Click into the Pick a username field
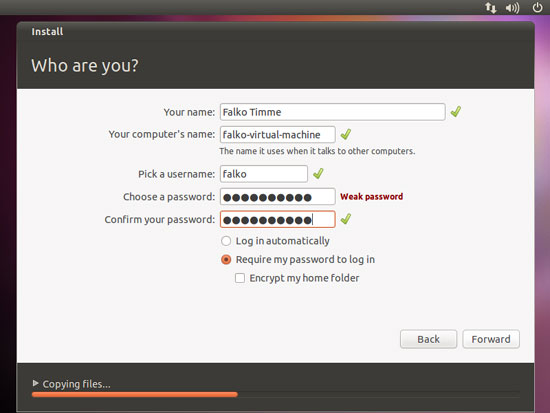Viewport: 550px width, 413px height. coord(264,174)
